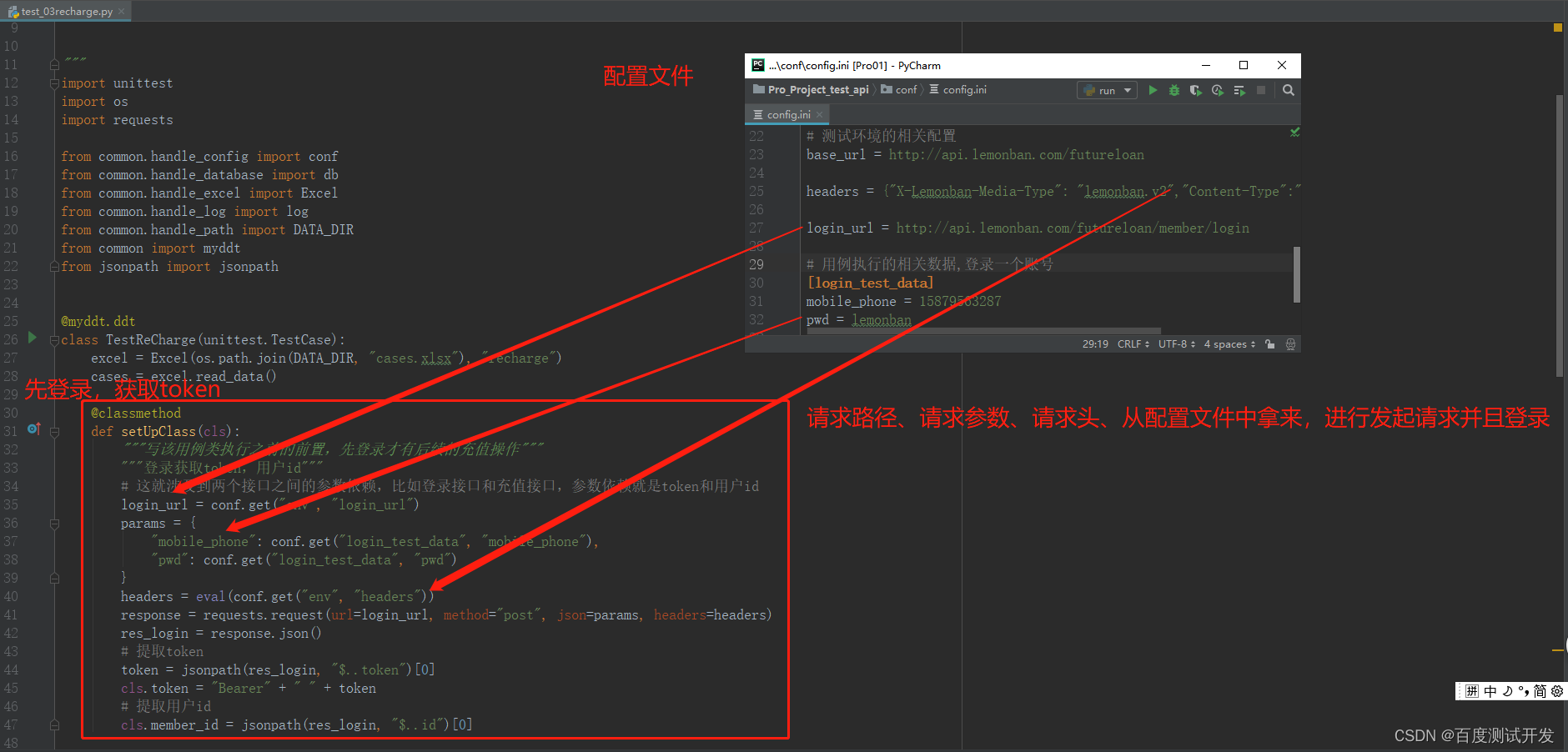This screenshot has width=1568, height=752.
Task: Toggle IME Chinese/English 中 button
Action: [x=1490, y=691]
